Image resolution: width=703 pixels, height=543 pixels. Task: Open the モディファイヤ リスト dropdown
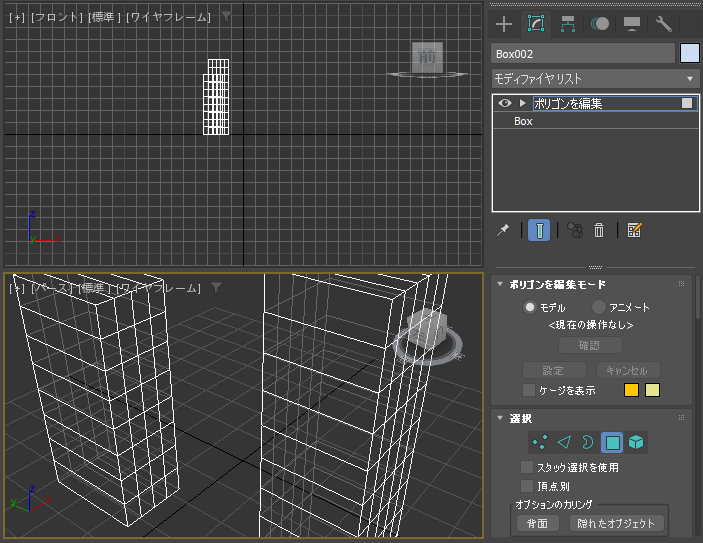pyautogui.click(x=595, y=79)
